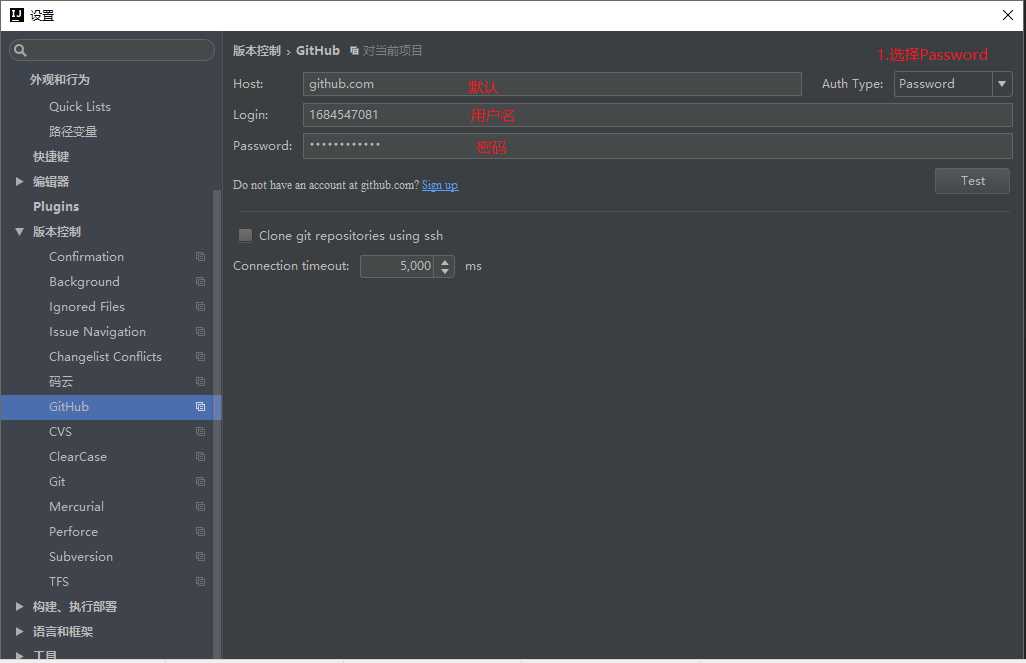This screenshot has width=1026, height=663.
Task: Click project-level icon next to Ignored Files
Action: click(x=200, y=306)
